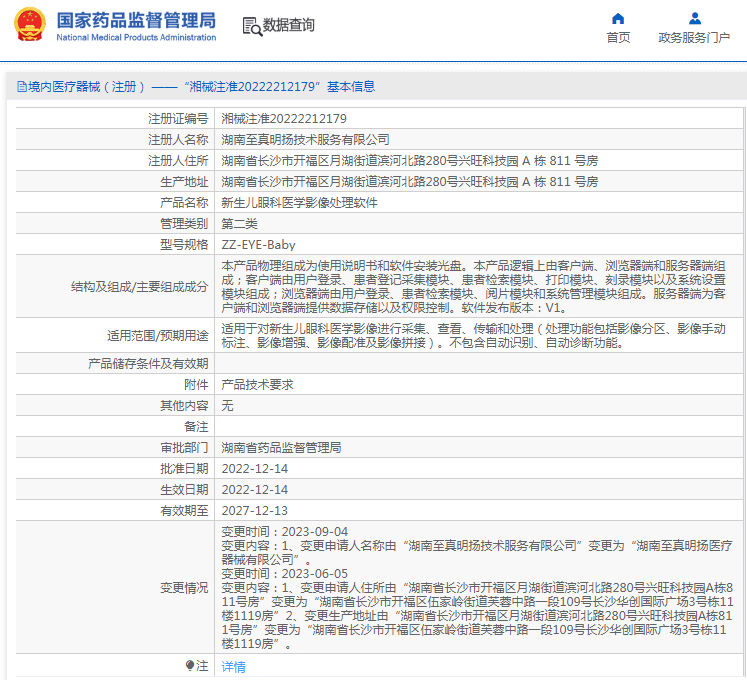This screenshot has height=680, width=747.
Task: Click 国家药品监督管理局 site title
Action: (x=136, y=20)
